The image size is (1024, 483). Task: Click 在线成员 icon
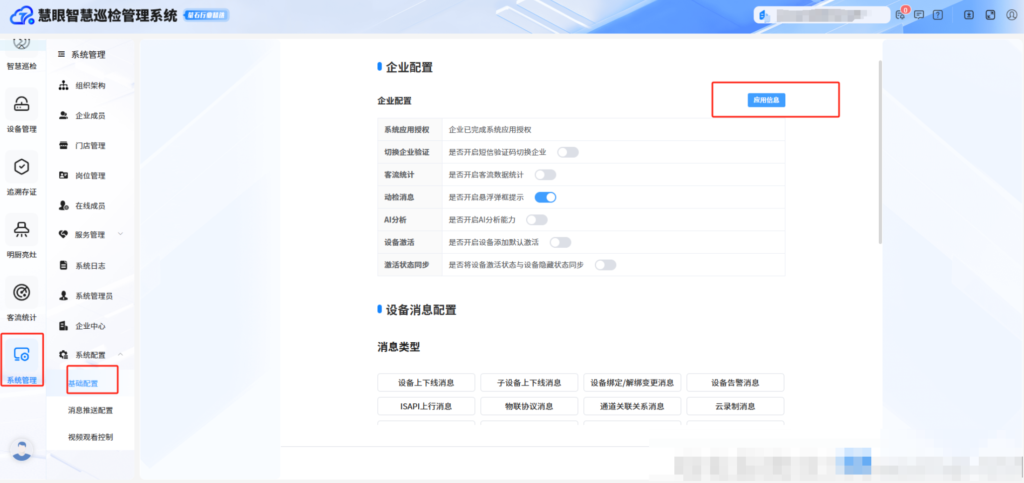63,206
